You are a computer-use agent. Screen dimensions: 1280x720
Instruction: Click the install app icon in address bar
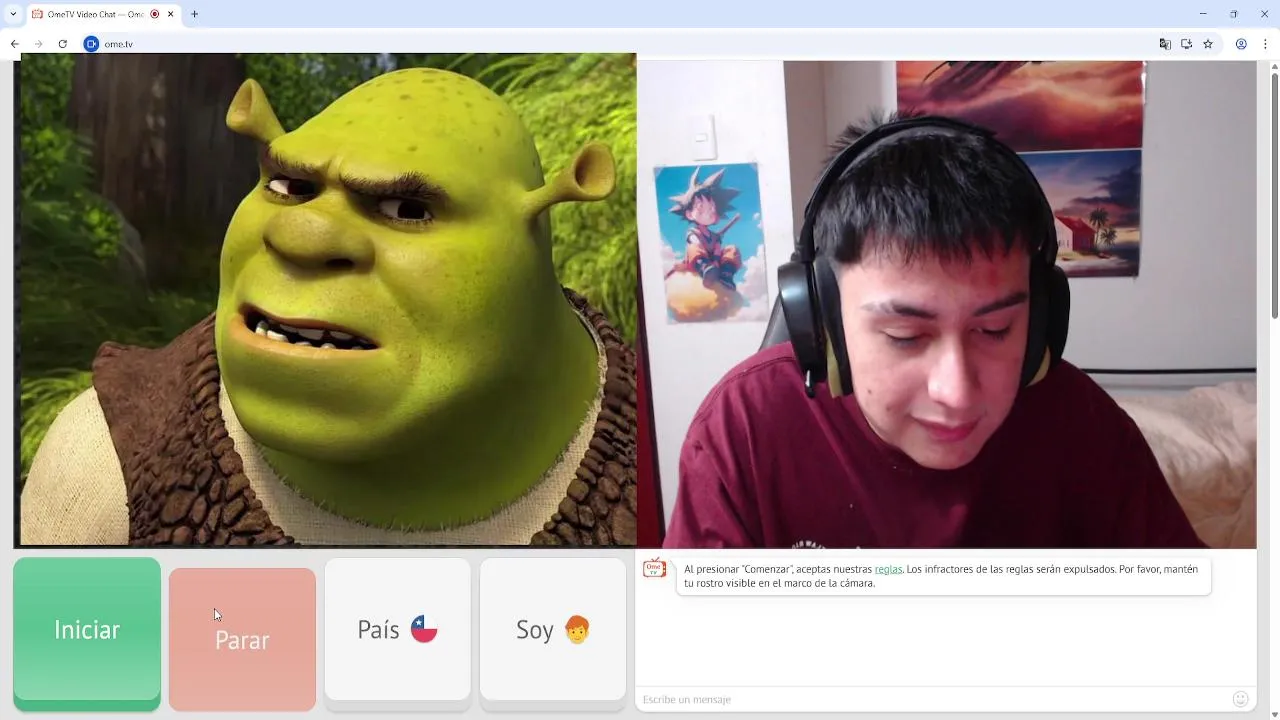[1186, 44]
